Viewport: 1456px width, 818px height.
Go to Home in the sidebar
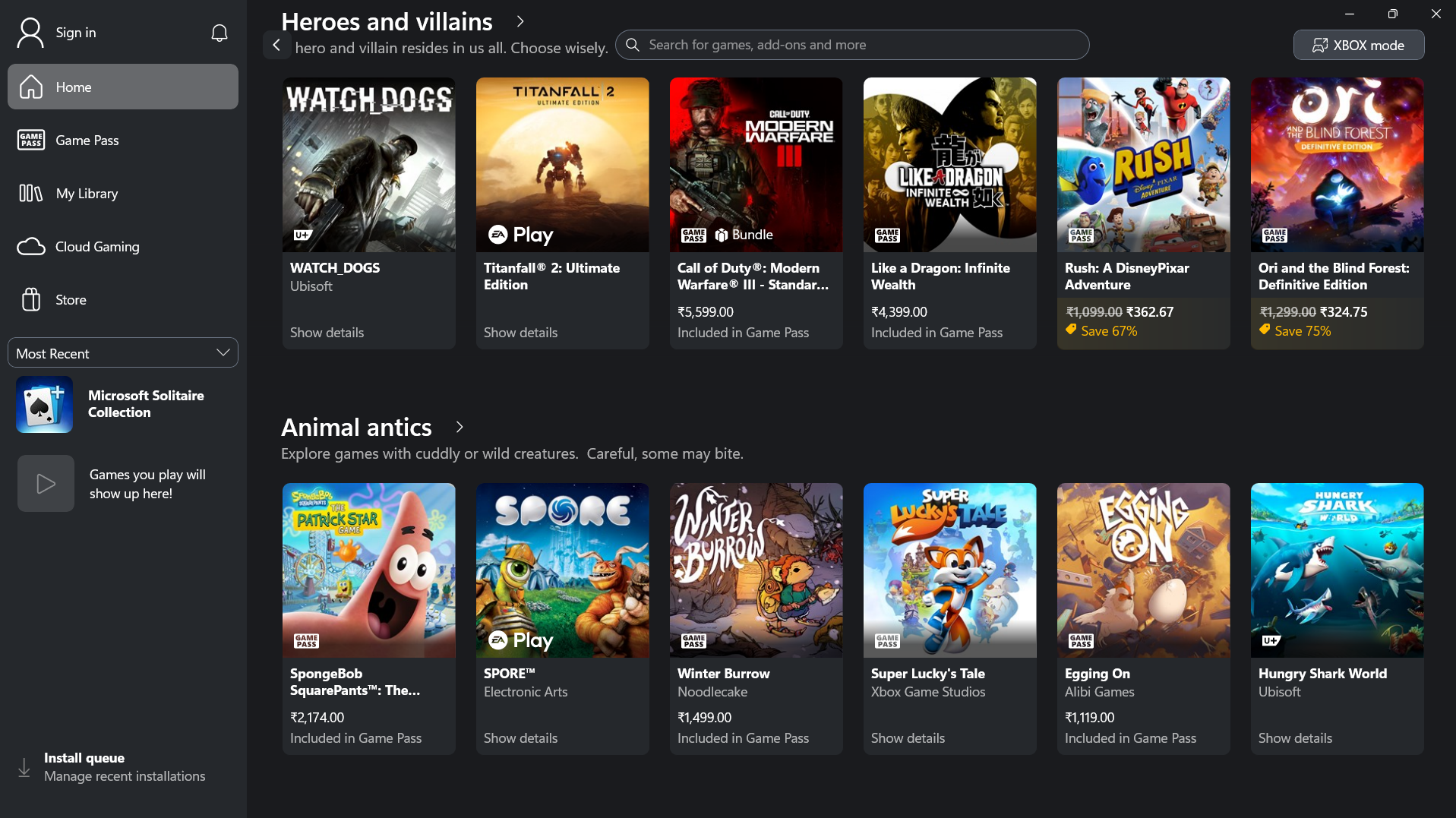(123, 87)
